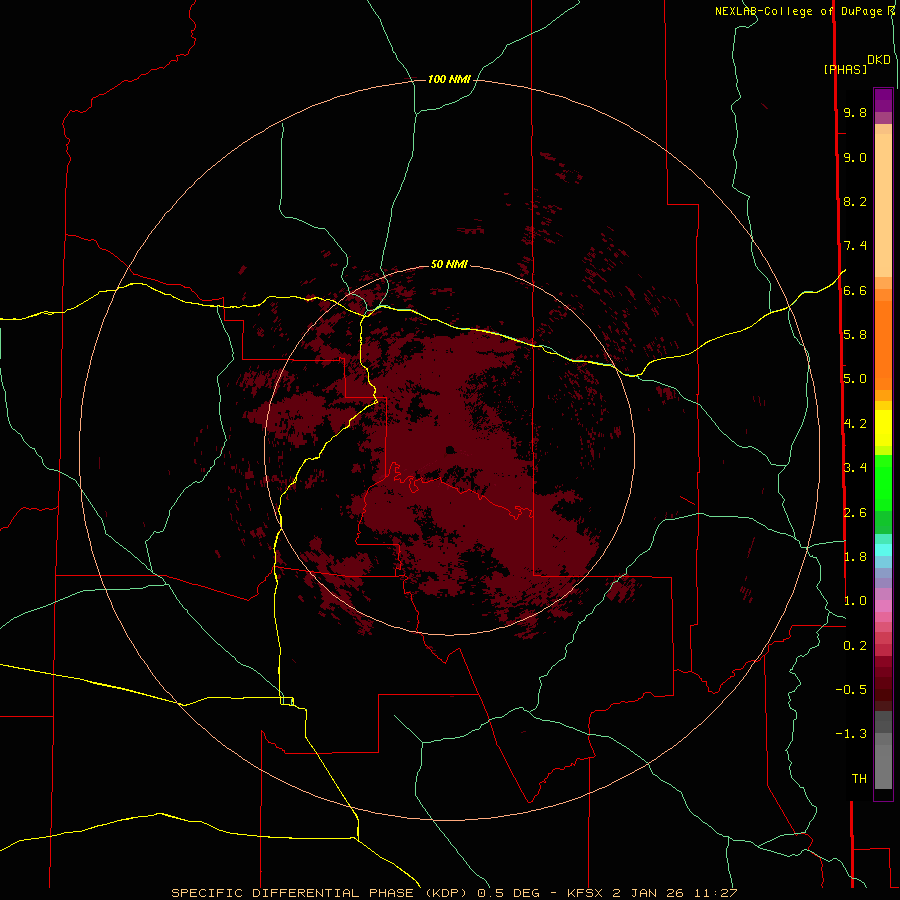Image resolution: width=900 pixels, height=900 pixels.
Task: Click the 8.2 legend value
Action: tap(855, 202)
